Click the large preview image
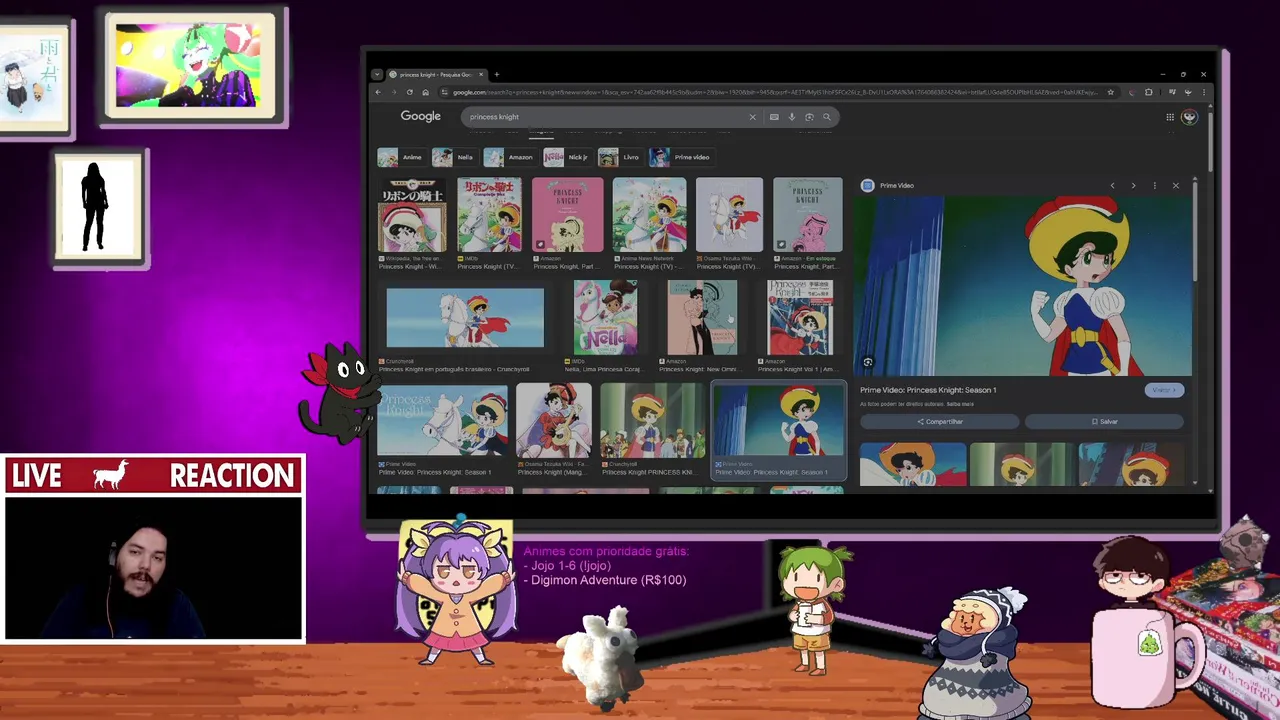 coord(1023,285)
